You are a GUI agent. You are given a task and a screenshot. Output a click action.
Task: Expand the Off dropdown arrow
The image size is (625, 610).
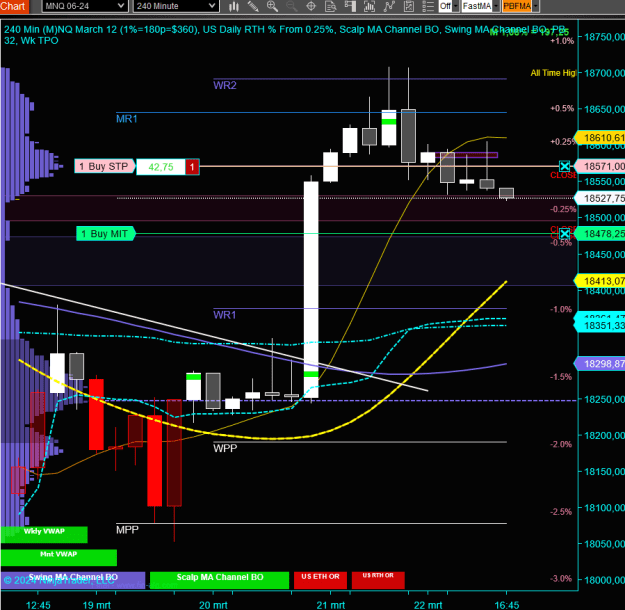tap(456, 6)
